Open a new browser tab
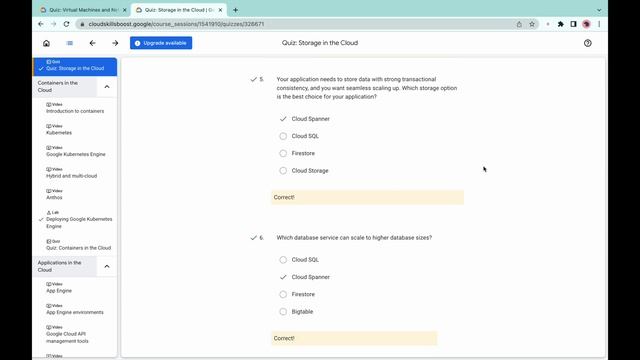The height and width of the screenshot is (360, 640). [236, 10]
